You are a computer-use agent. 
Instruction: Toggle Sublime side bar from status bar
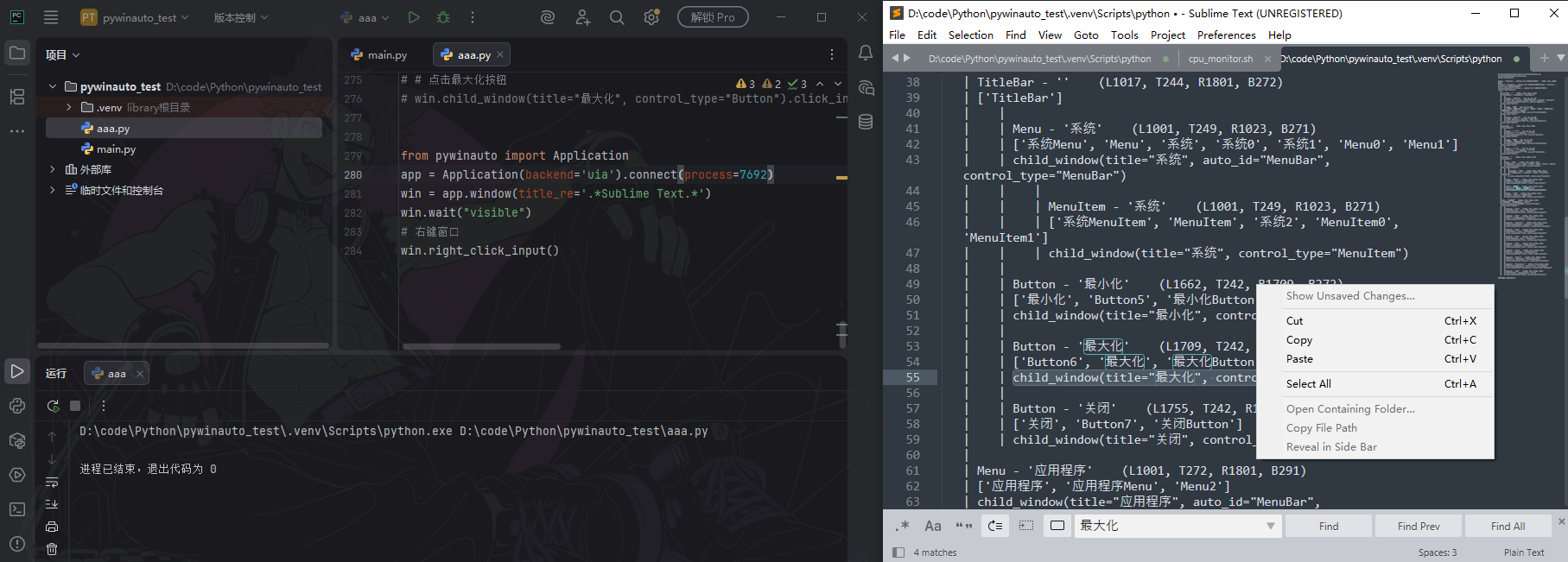[898, 553]
